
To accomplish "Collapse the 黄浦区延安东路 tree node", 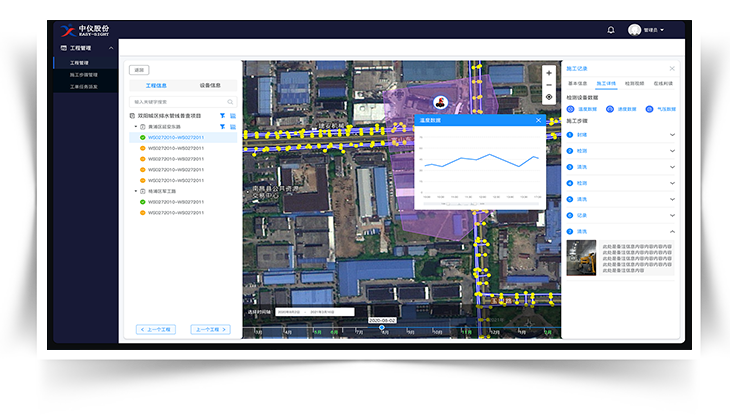I will [x=136, y=127].
